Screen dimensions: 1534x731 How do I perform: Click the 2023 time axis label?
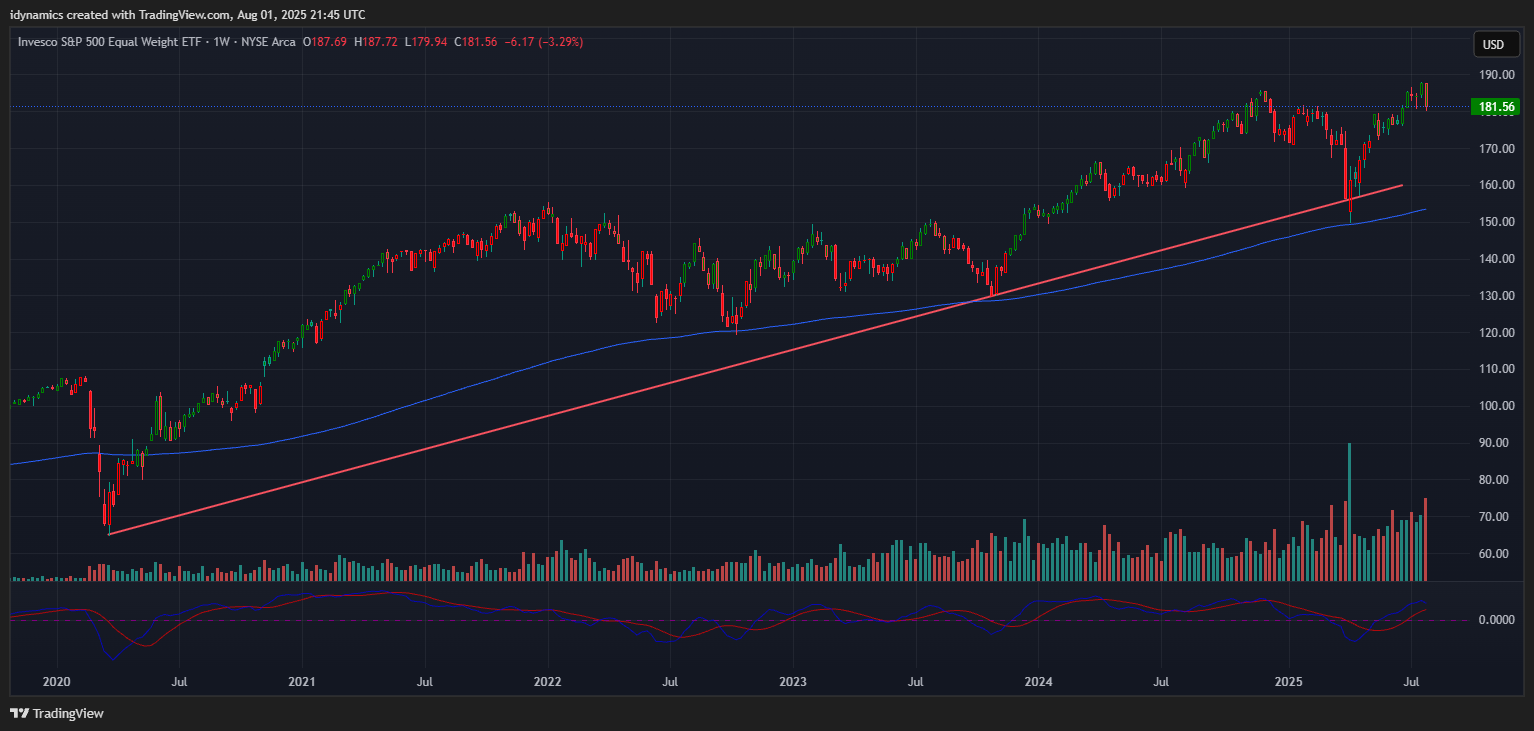793,682
